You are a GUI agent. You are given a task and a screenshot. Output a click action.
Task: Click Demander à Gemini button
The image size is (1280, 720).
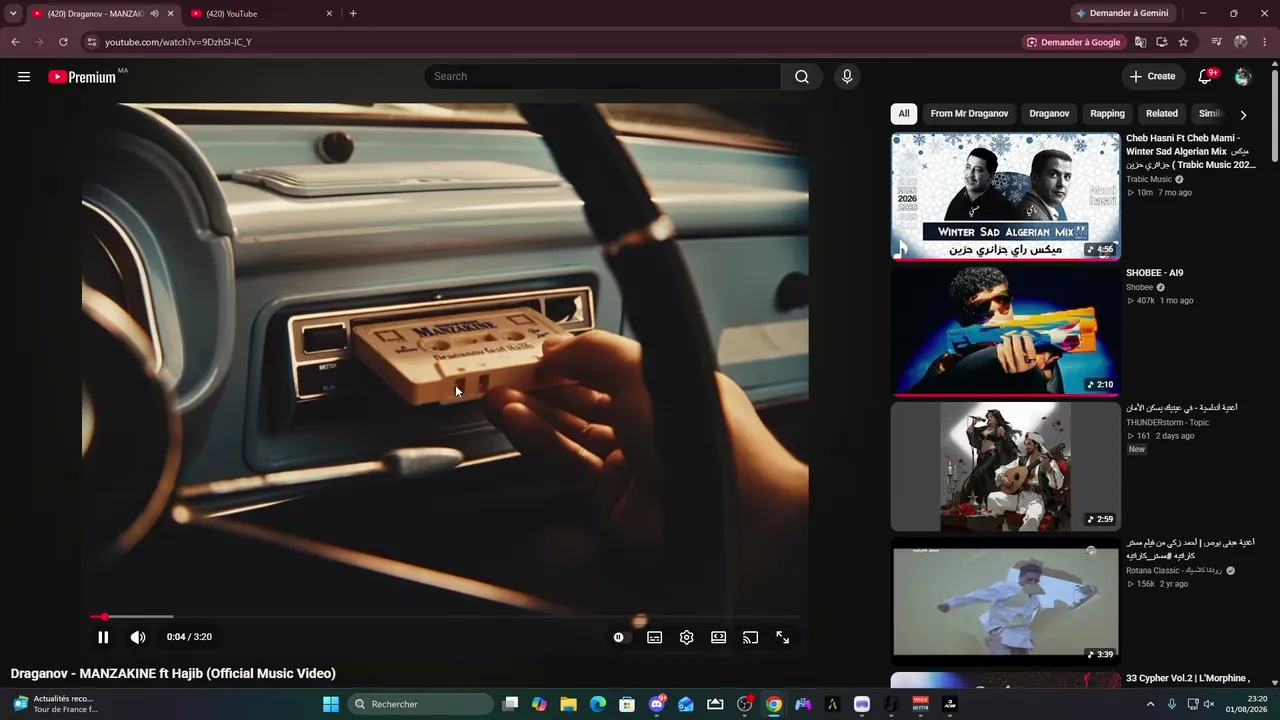coord(1121,14)
